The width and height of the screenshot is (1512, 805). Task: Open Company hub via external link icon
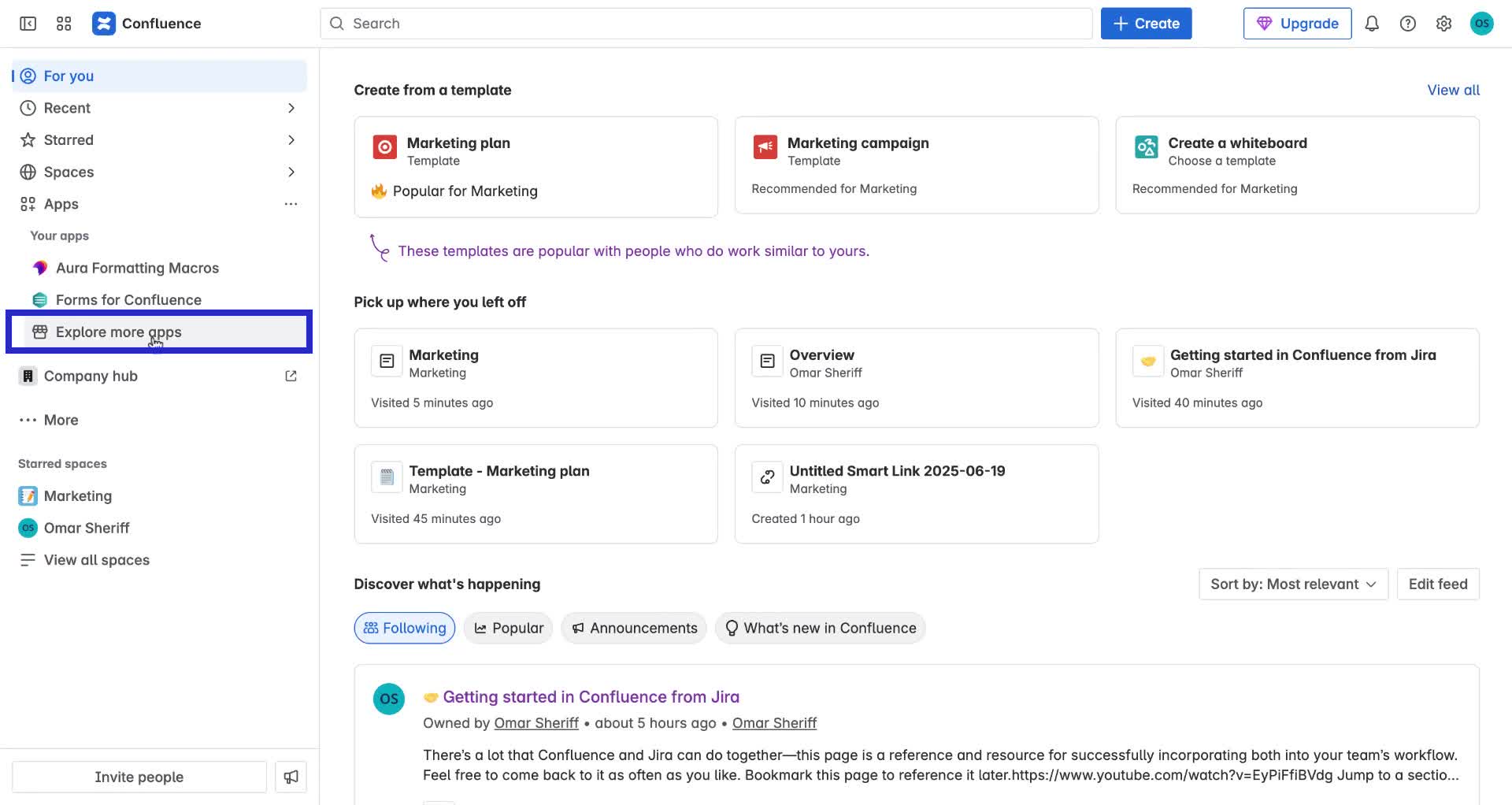pos(291,376)
